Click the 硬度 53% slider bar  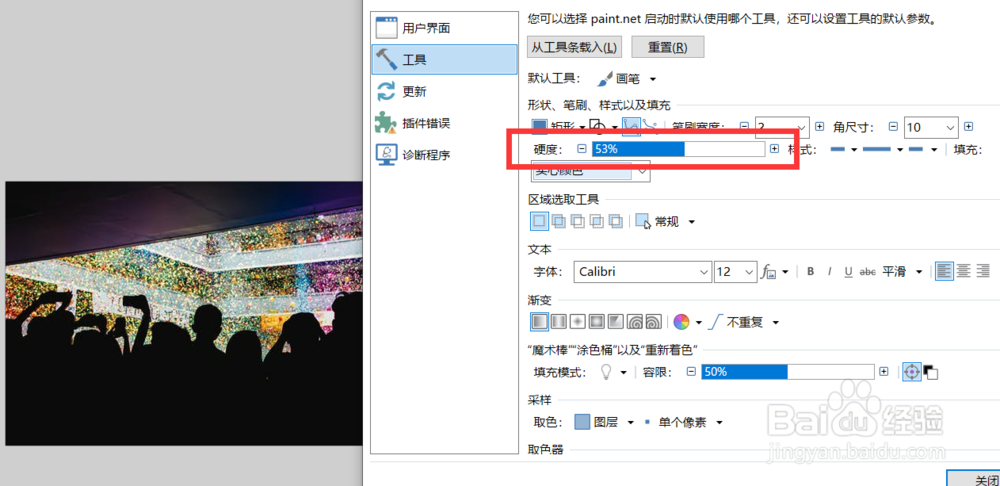tap(678, 149)
